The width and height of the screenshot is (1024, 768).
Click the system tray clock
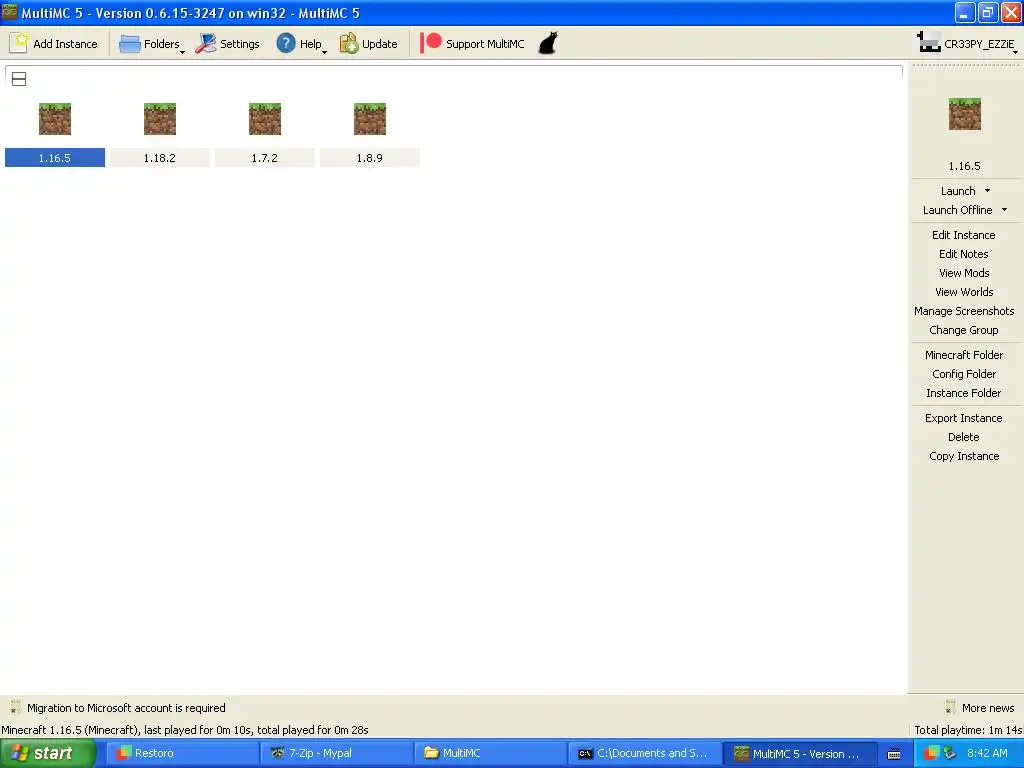pos(987,753)
